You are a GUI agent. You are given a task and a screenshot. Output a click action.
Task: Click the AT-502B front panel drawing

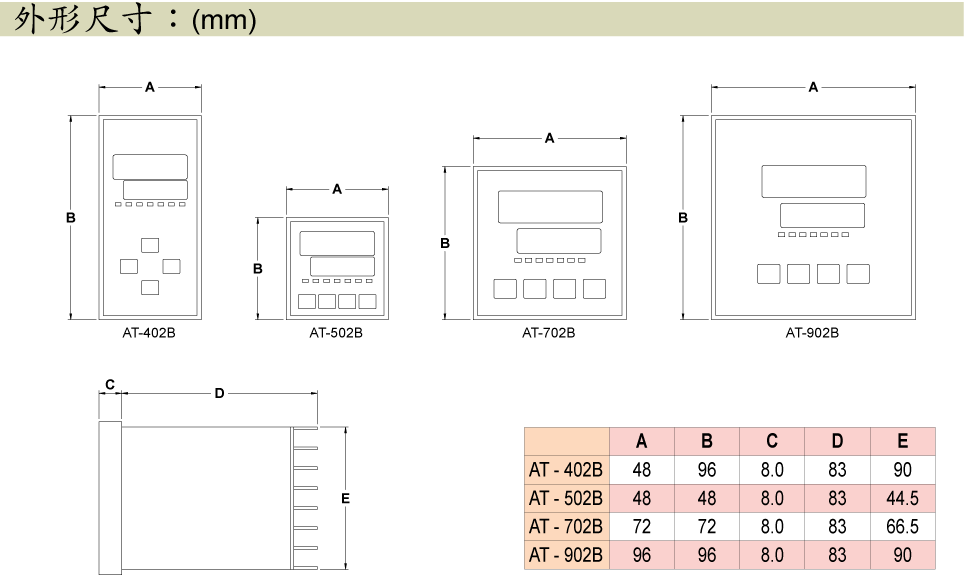(x=337, y=268)
